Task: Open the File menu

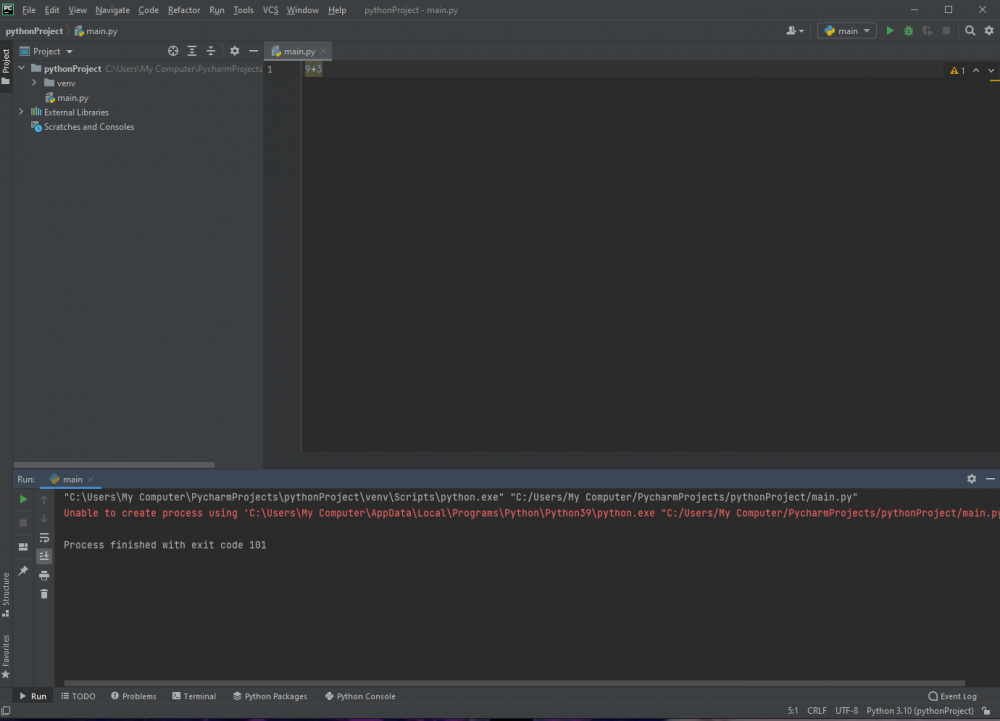Action: click(x=29, y=10)
